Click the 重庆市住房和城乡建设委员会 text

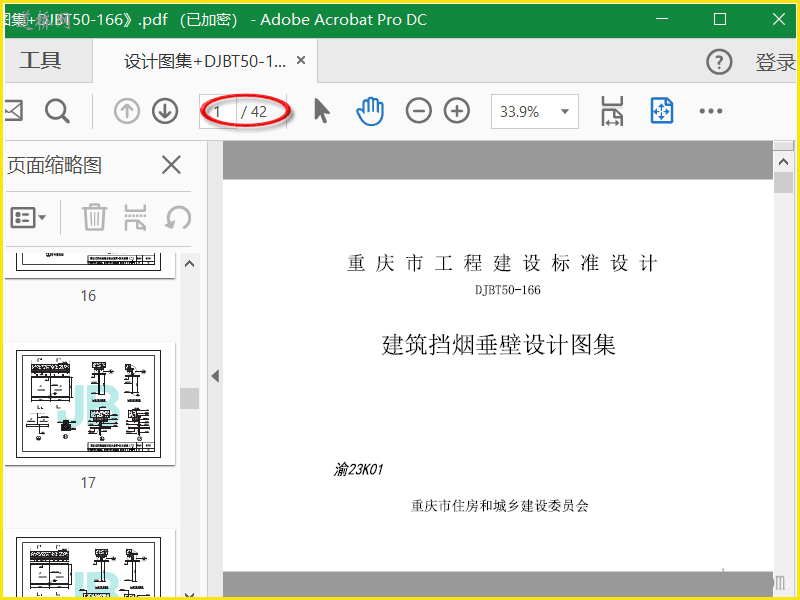click(500, 506)
